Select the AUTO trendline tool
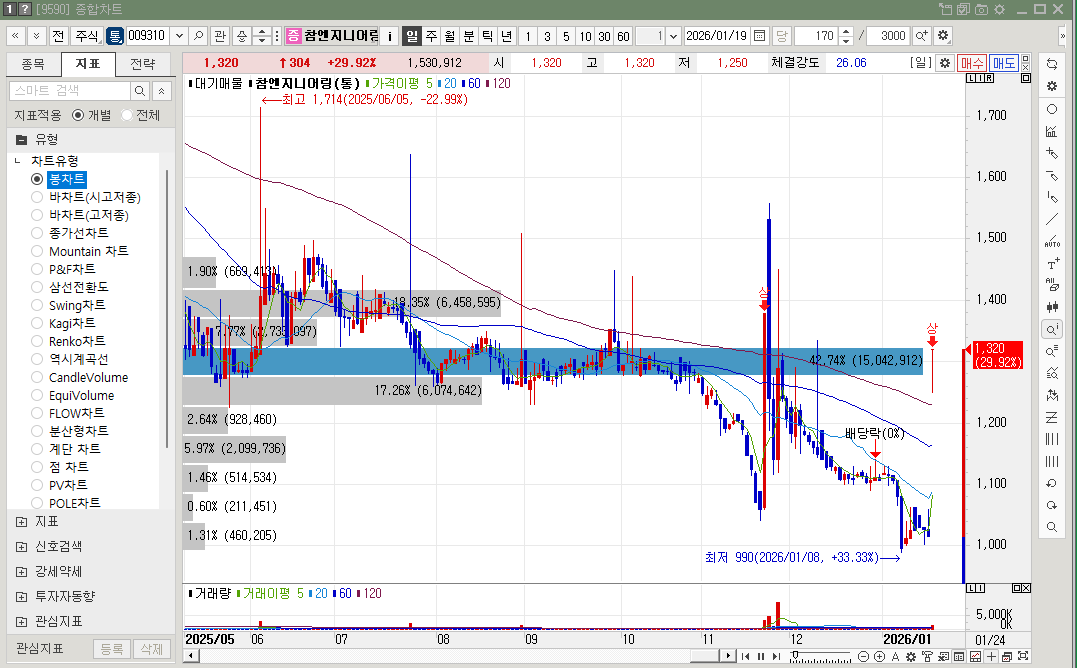The image size is (1077, 668). 1052,242
